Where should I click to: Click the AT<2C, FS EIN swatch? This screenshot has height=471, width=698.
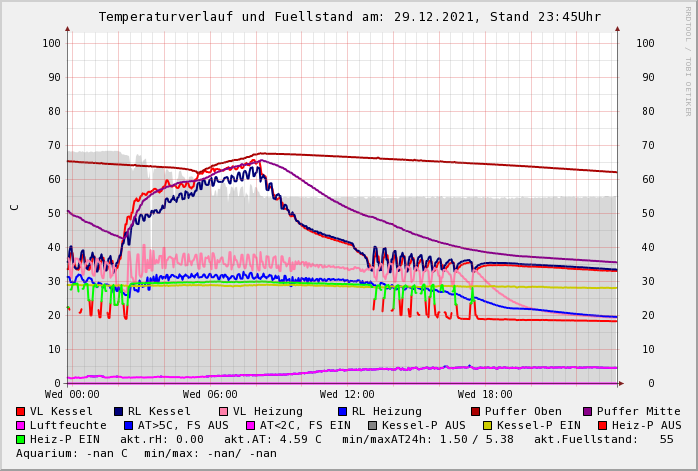coord(251,425)
